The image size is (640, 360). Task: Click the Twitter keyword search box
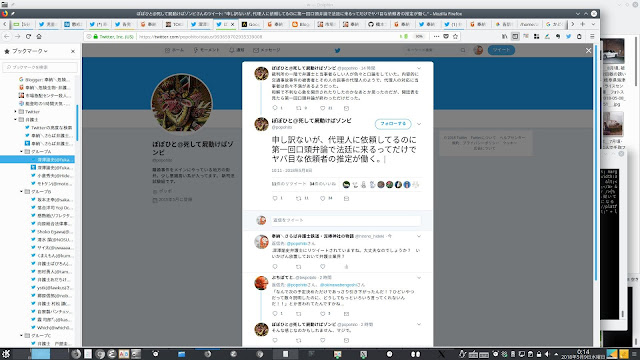(x=435, y=50)
